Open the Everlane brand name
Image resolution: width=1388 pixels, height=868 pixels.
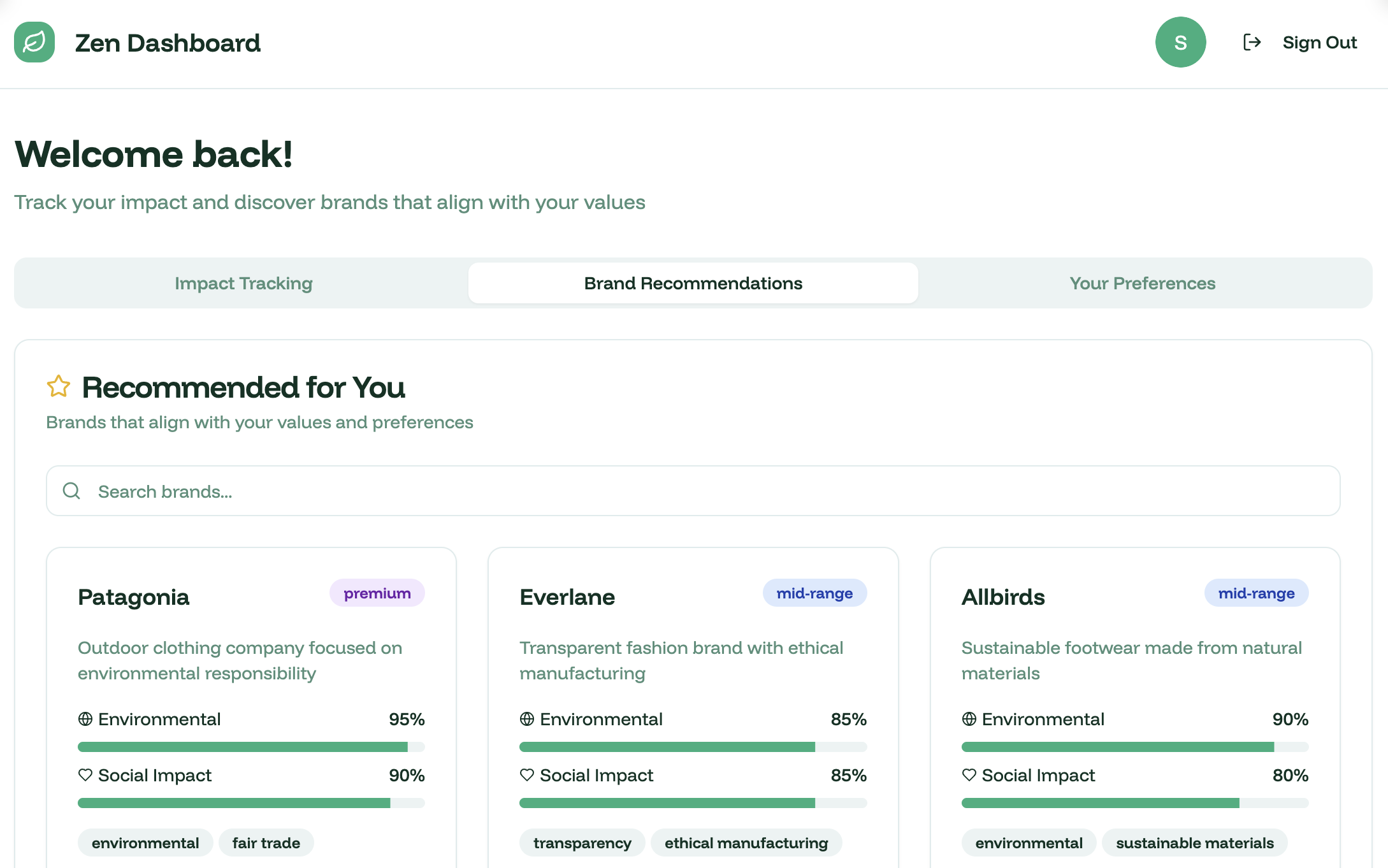(x=567, y=597)
